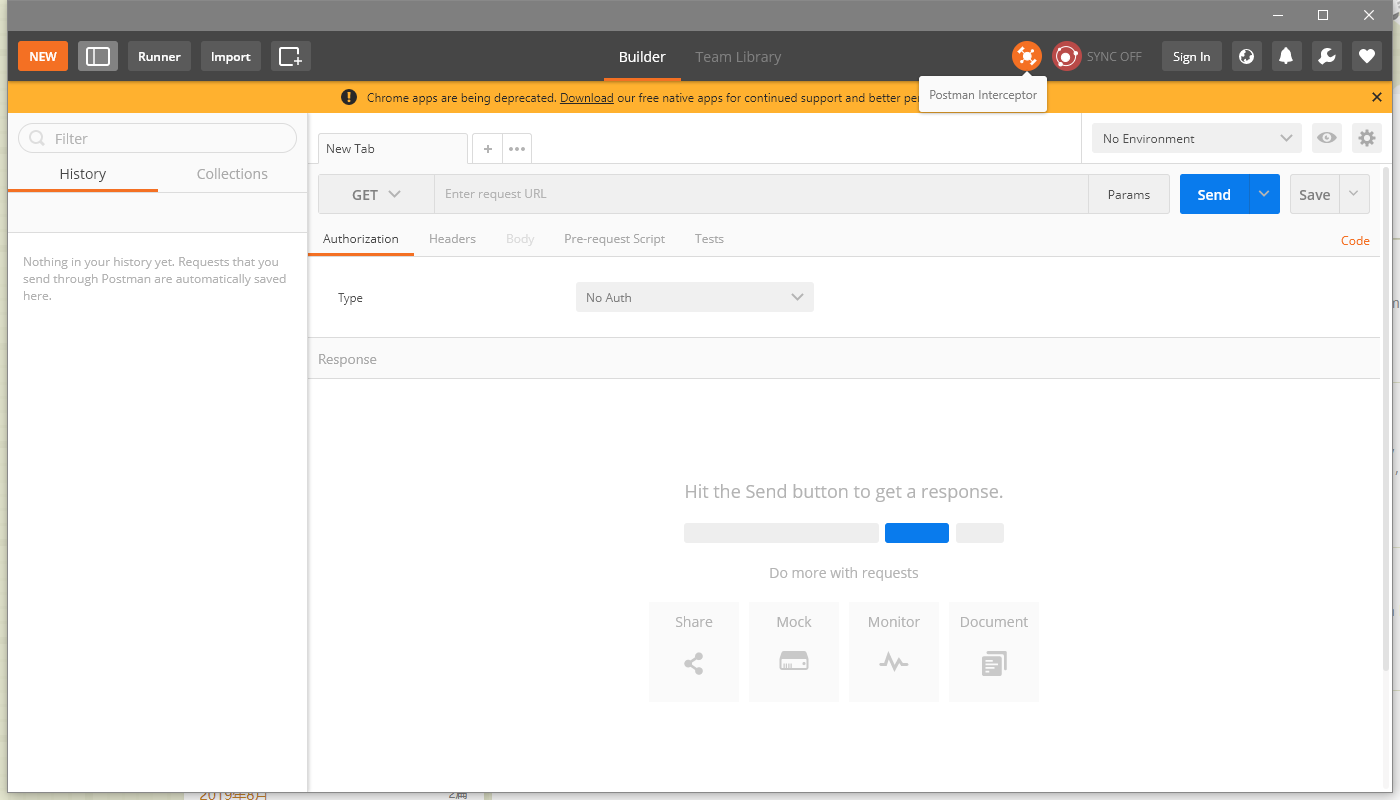Open Manage Environments gear icon
This screenshot has width=1400, height=800.
1366,138
